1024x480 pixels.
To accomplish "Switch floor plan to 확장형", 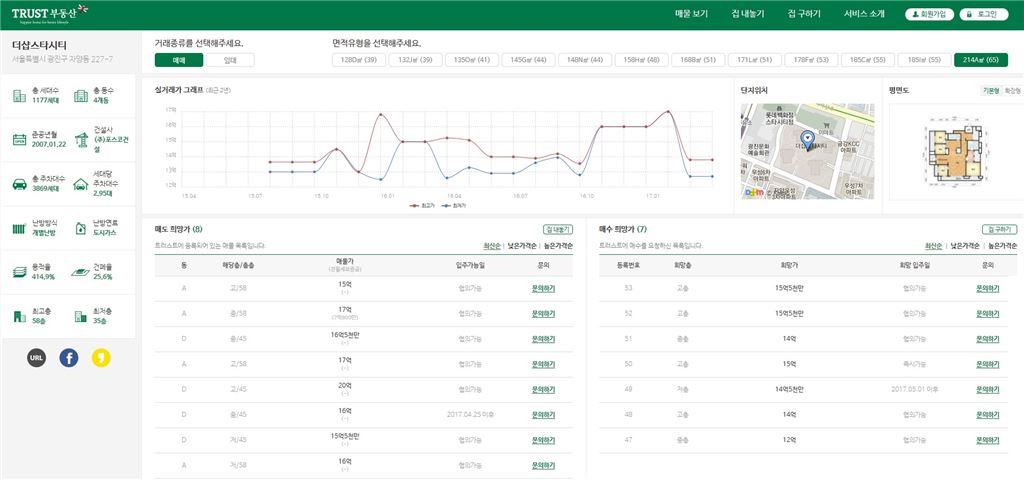I will coord(1012,90).
